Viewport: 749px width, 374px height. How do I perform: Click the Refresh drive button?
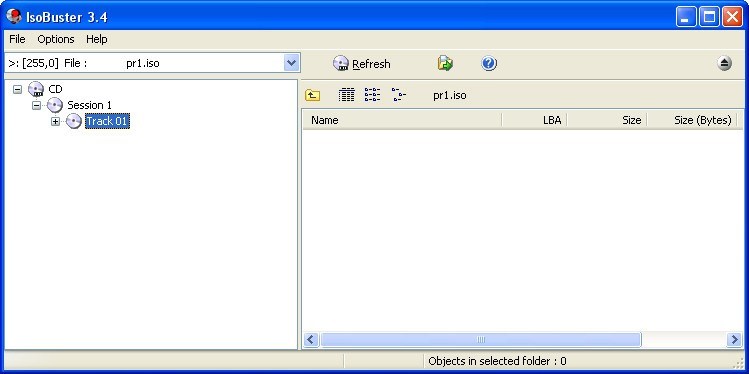click(362, 64)
